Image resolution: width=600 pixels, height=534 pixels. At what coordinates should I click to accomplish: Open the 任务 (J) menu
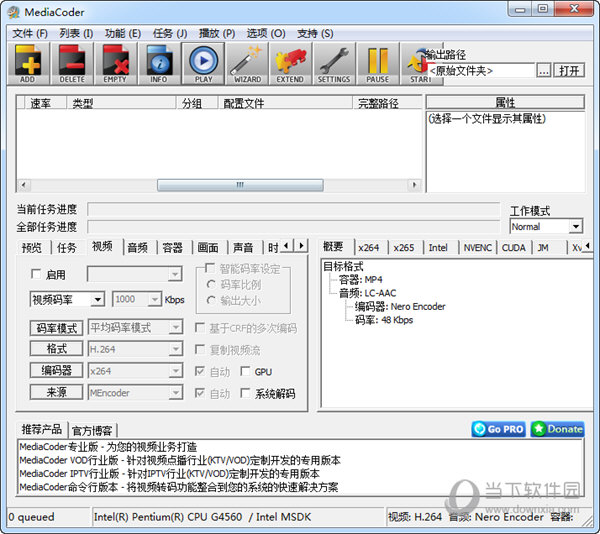pos(170,34)
